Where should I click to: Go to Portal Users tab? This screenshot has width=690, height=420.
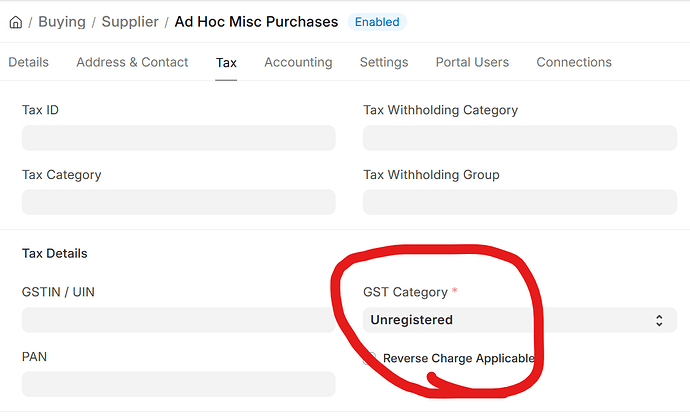(x=472, y=62)
